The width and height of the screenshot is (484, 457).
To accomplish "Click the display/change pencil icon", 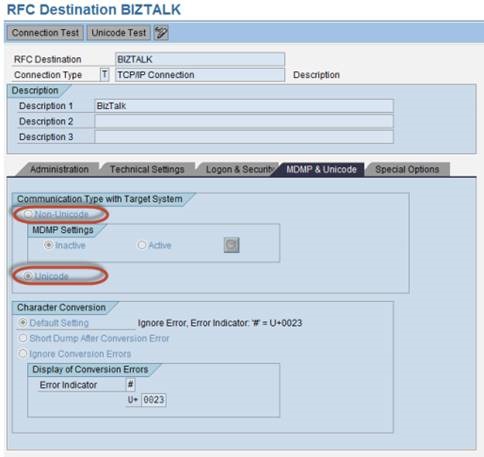I will click(x=161, y=33).
